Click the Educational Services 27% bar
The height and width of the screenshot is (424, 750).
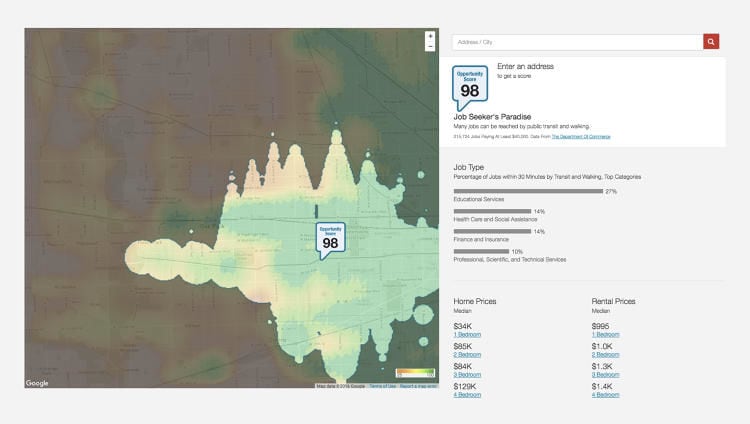coord(528,191)
